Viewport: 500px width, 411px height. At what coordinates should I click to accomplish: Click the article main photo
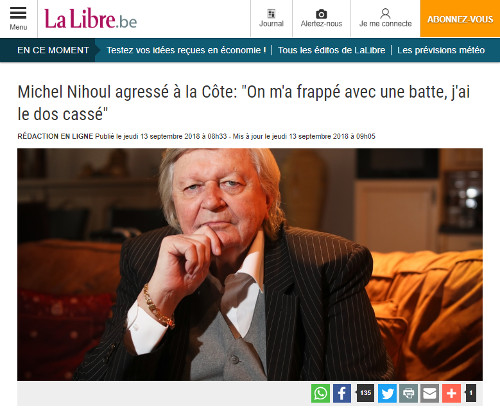[x=250, y=264]
